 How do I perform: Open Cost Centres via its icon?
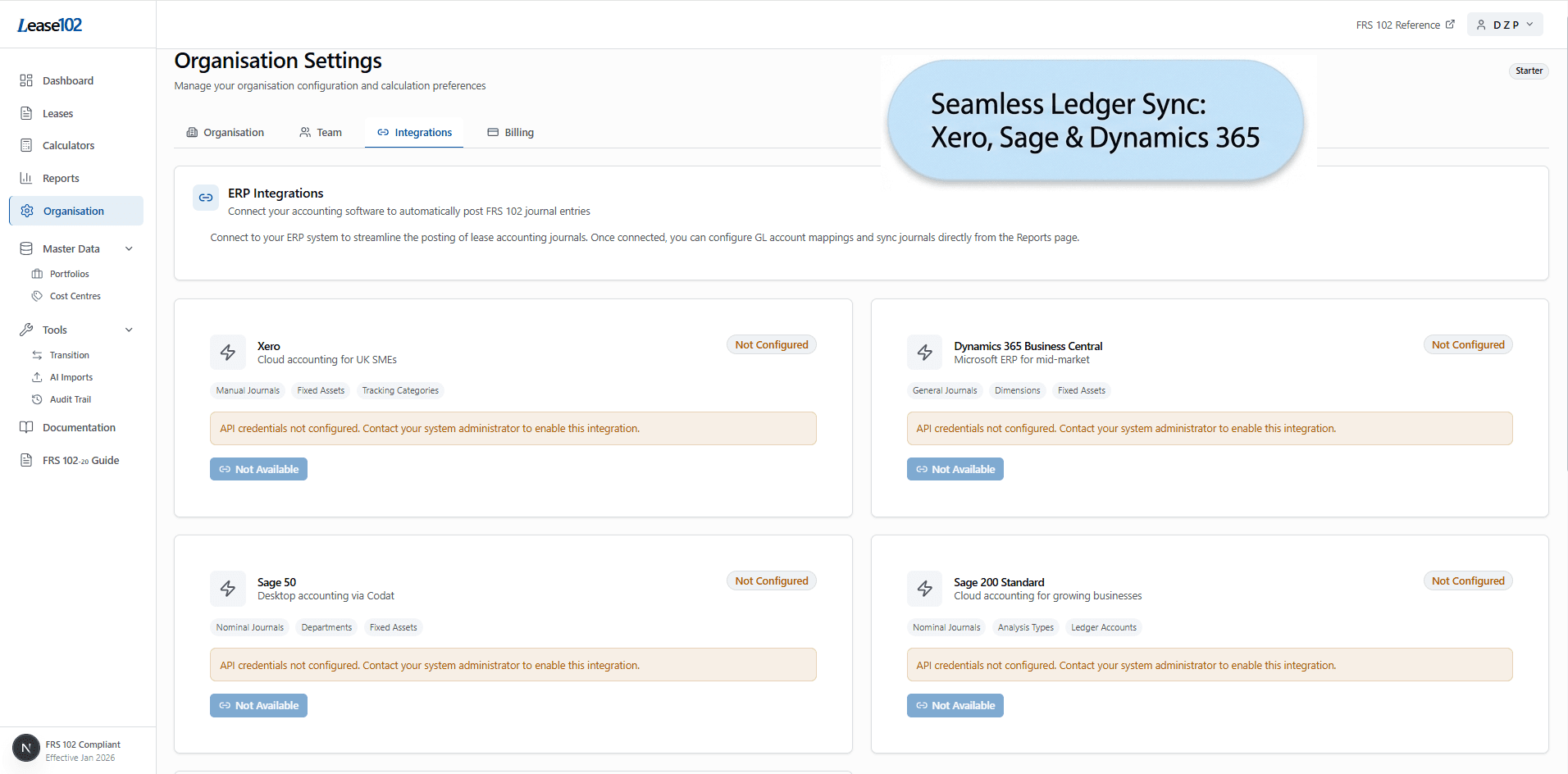37,296
